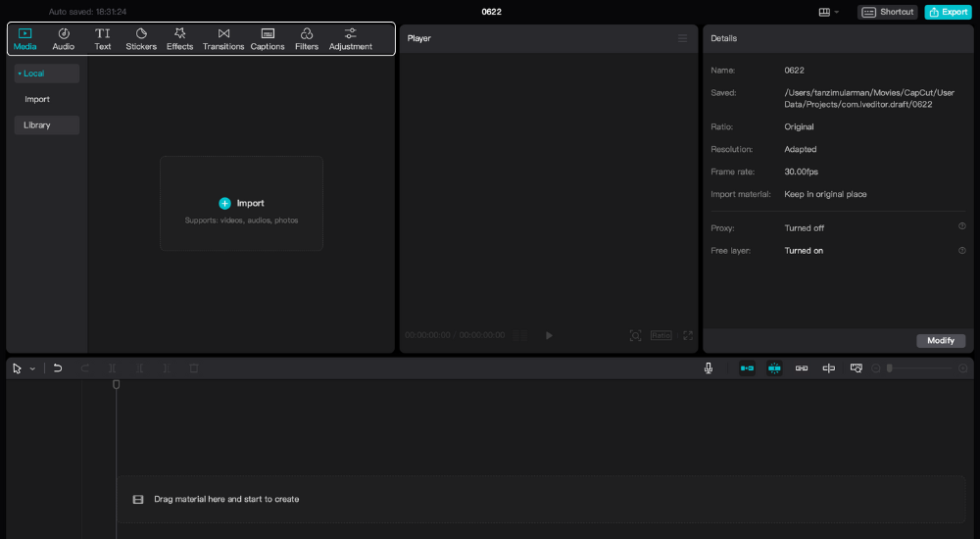Click the undo arrow in timeline toolbar

tap(58, 368)
